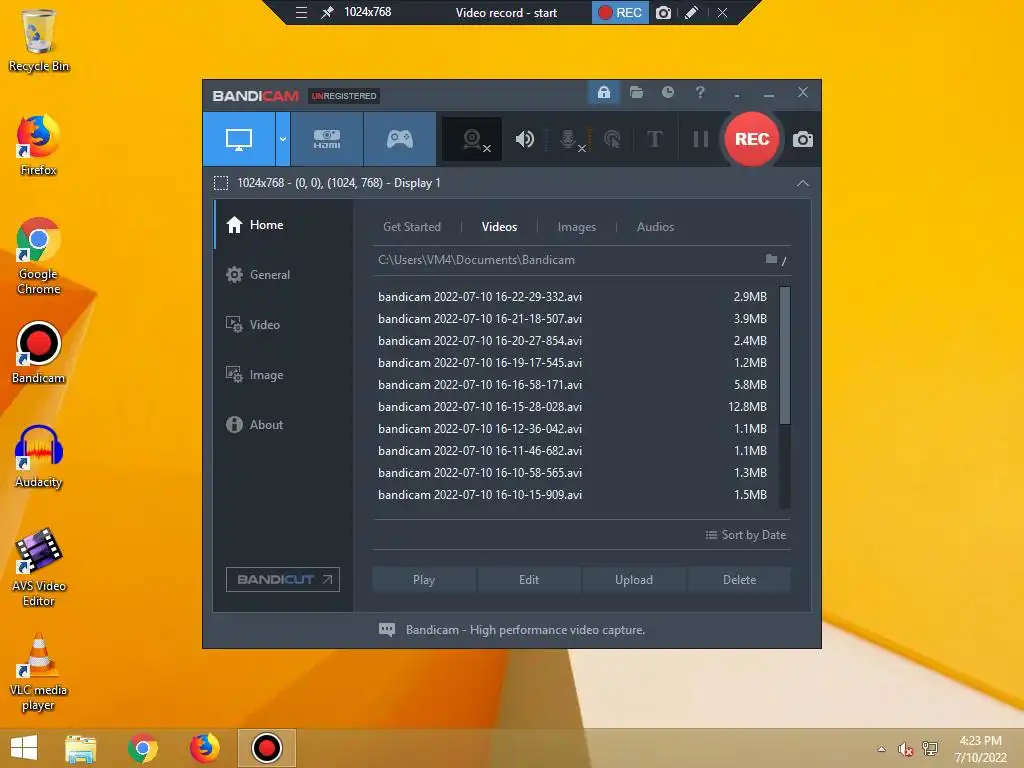
Task: Open Image settings in sidebar
Action: pyautogui.click(x=283, y=375)
